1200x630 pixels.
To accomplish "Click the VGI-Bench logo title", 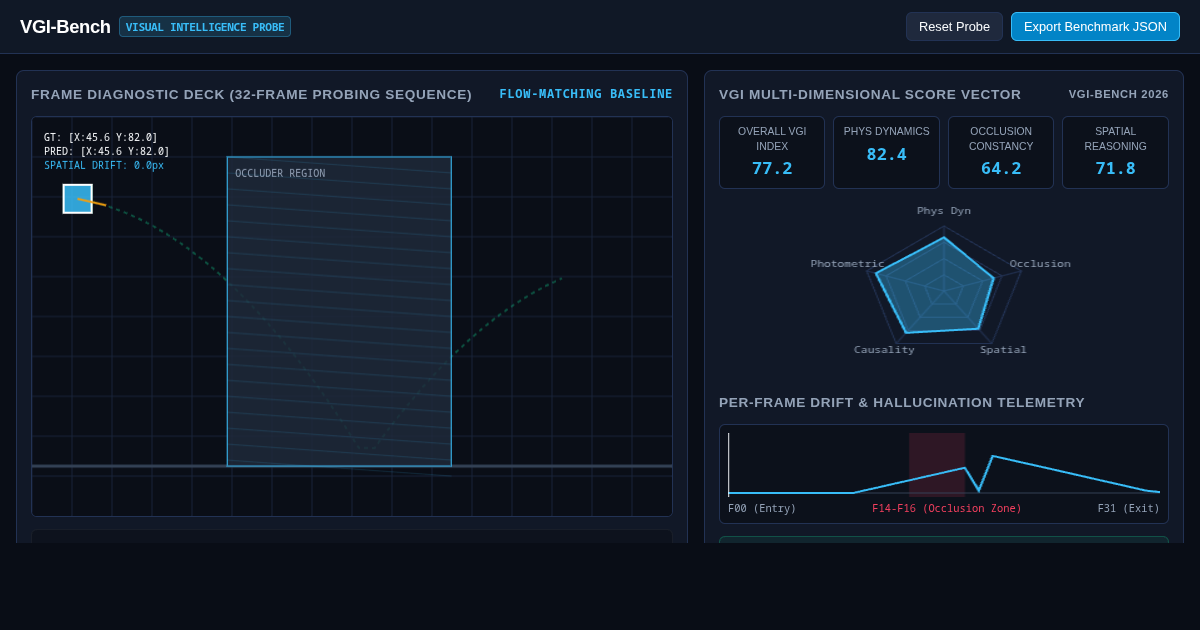I will tap(65, 27).
